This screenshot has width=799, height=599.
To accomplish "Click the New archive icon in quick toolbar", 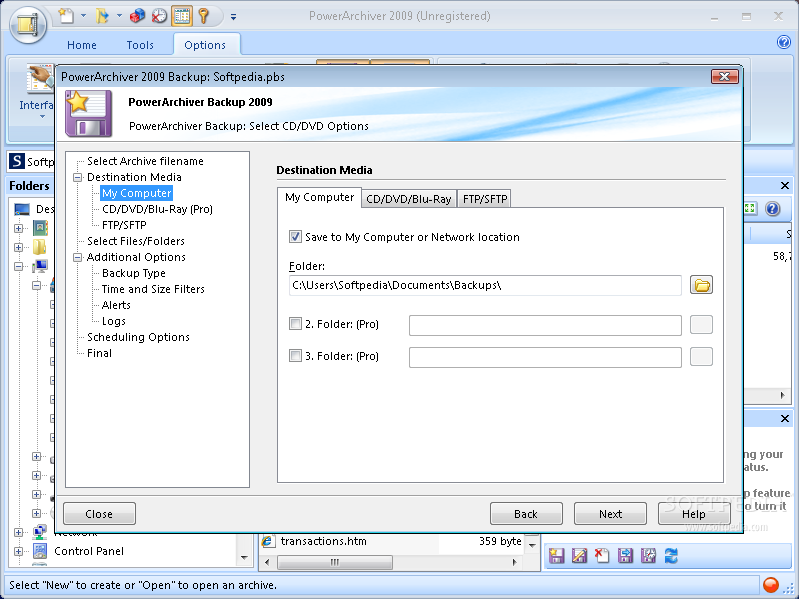I will pos(66,16).
